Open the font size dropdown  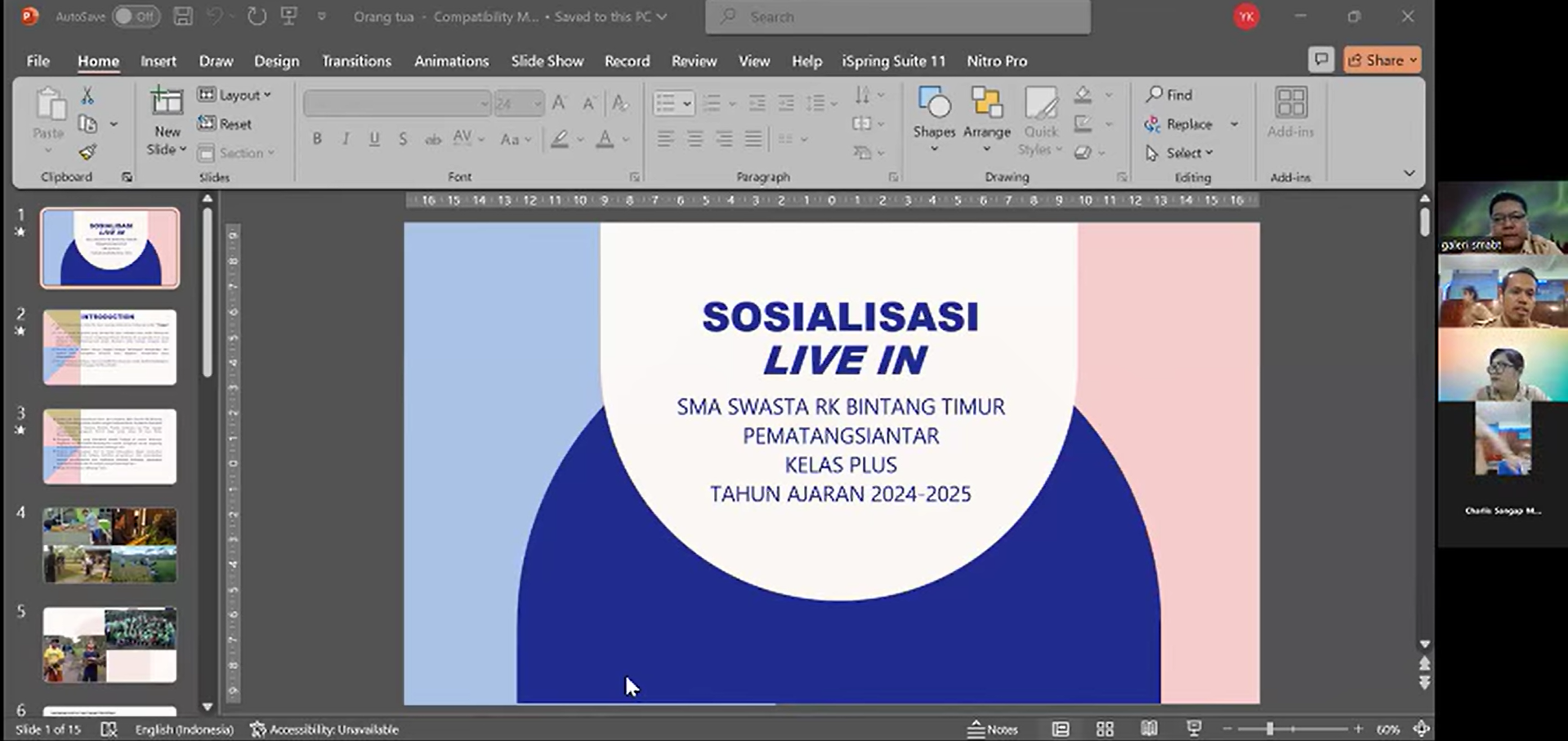click(x=537, y=104)
